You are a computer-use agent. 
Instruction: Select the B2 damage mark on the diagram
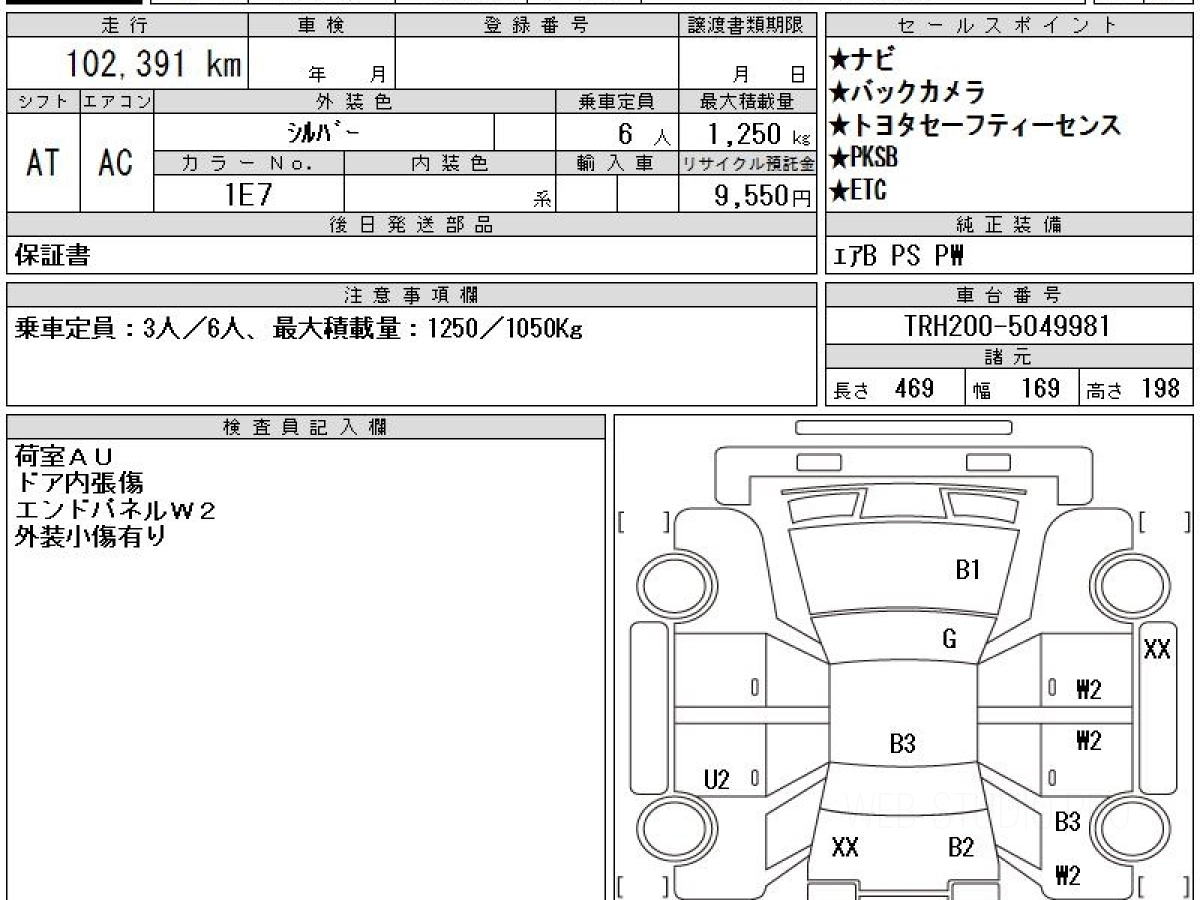pyautogui.click(x=961, y=848)
